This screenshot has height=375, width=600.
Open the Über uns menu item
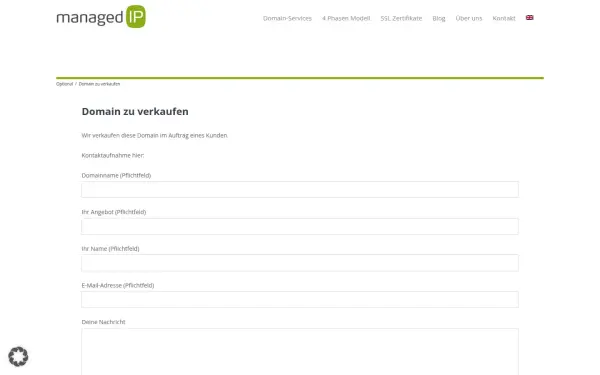[469, 18]
